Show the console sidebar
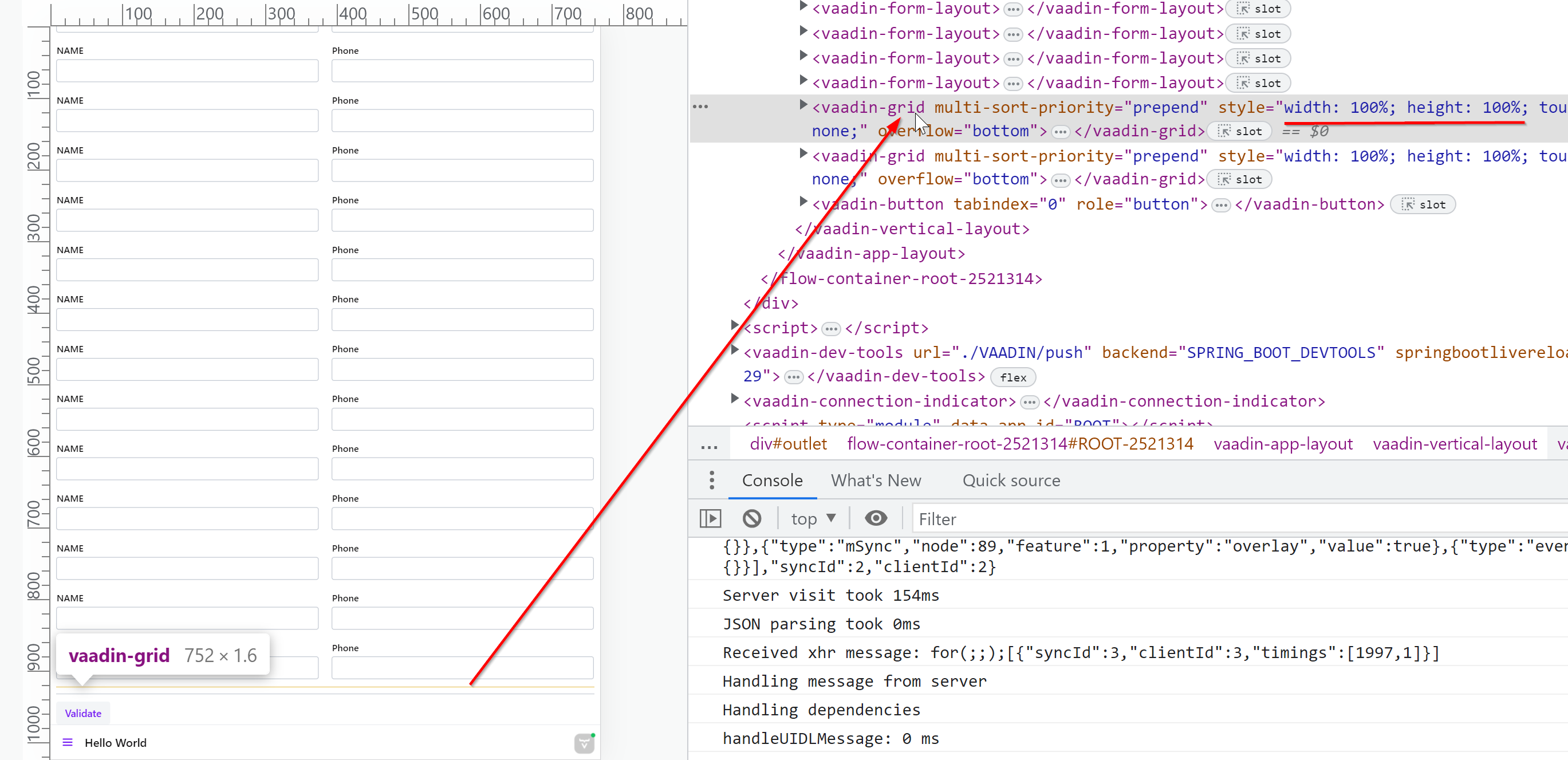The height and width of the screenshot is (760, 1568). 710,518
